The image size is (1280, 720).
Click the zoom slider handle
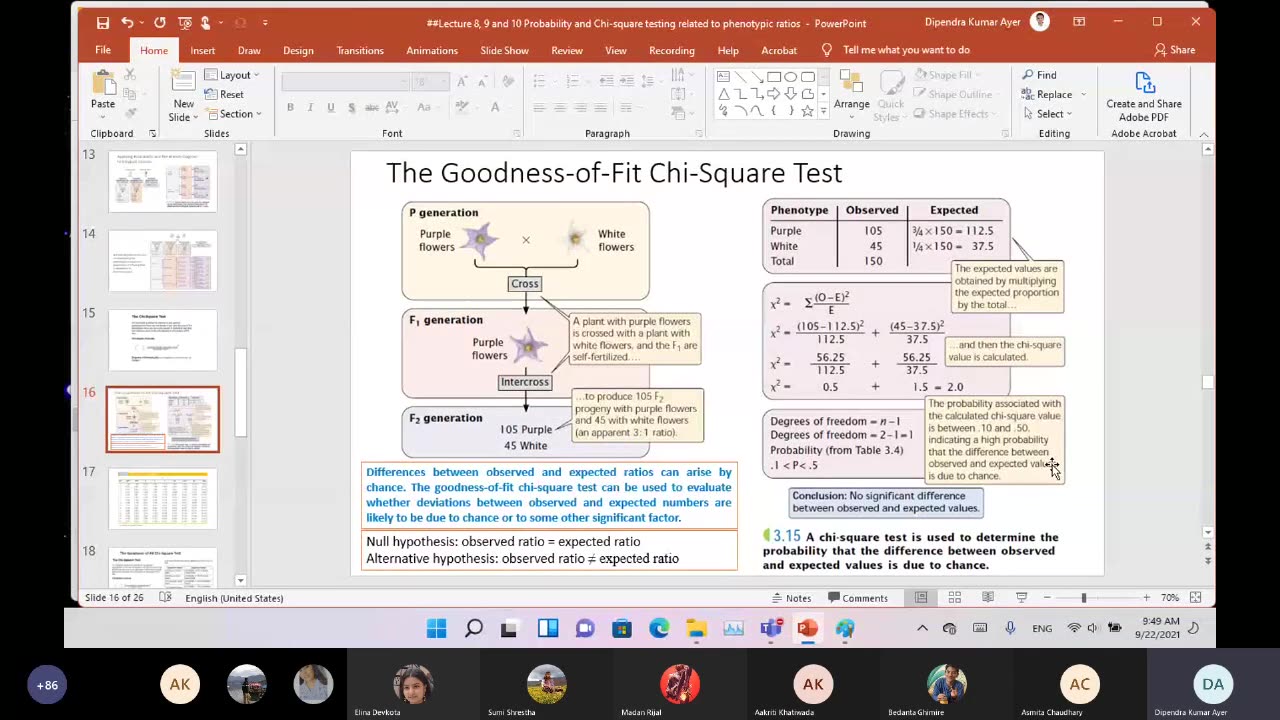(1083, 598)
